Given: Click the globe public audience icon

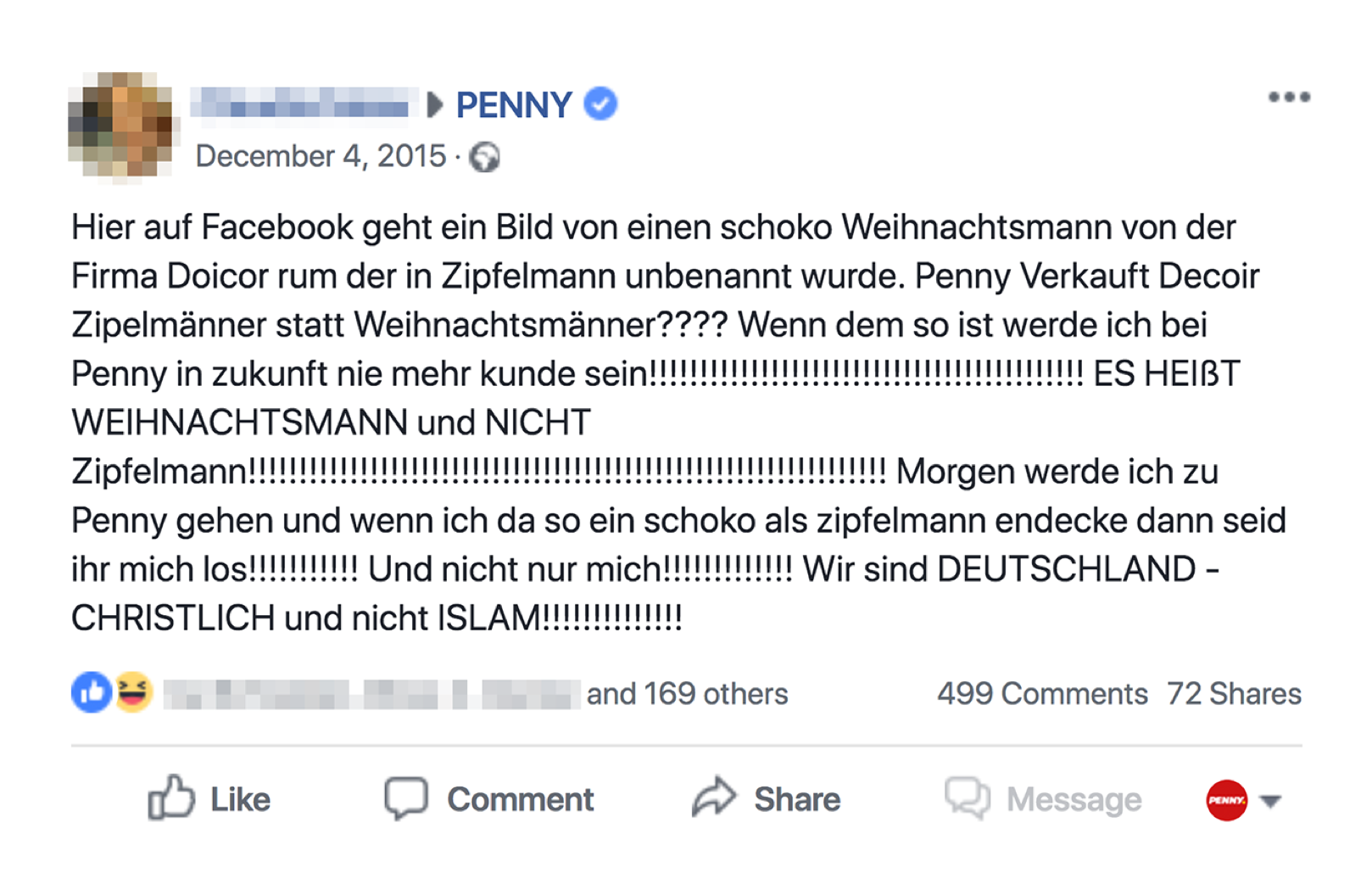Looking at the screenshot, I should coord(485,157).
